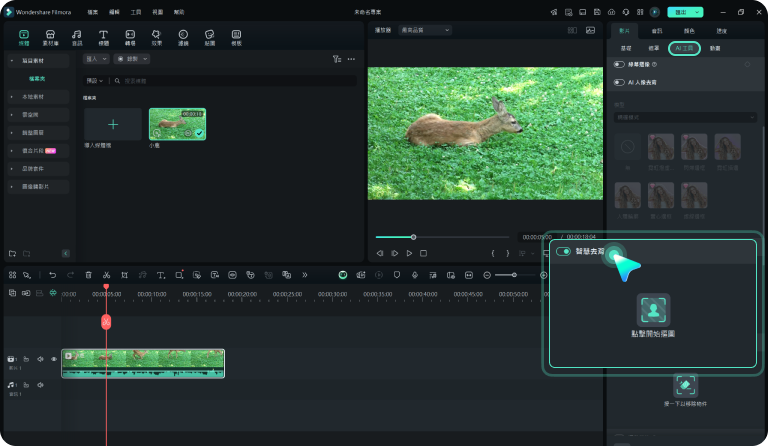Click the person portrait cutout start icon

(653, 310)
